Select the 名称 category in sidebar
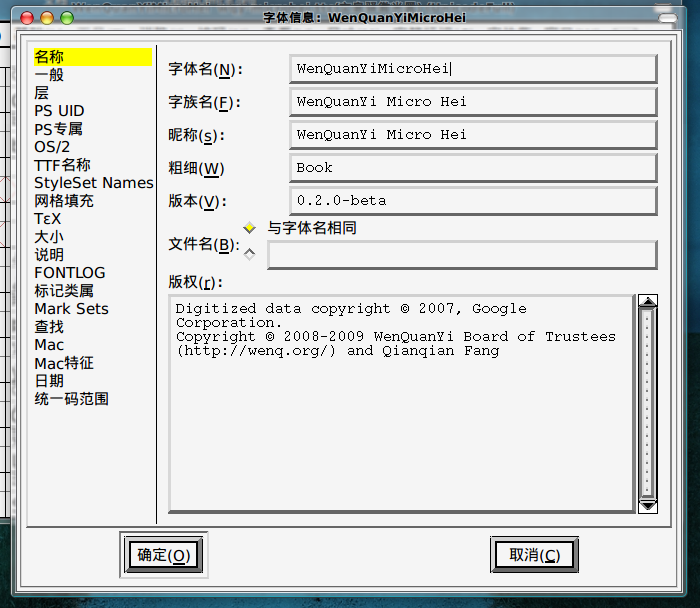700x608 pixels. pyautogui.click(x=93, y=57)
